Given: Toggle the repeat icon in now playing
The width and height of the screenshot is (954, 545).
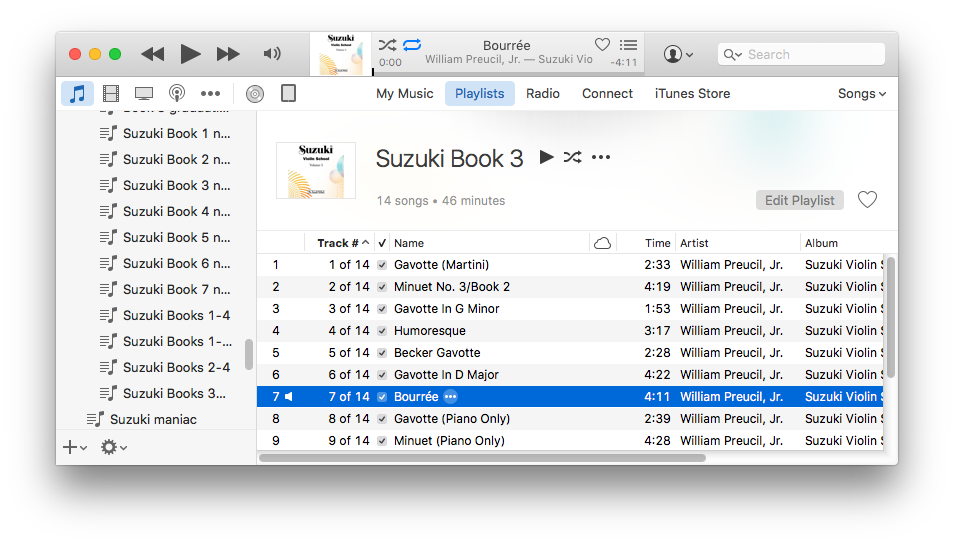Looking at the screenshot, I should pyautogui.click(x=412, y=44).
